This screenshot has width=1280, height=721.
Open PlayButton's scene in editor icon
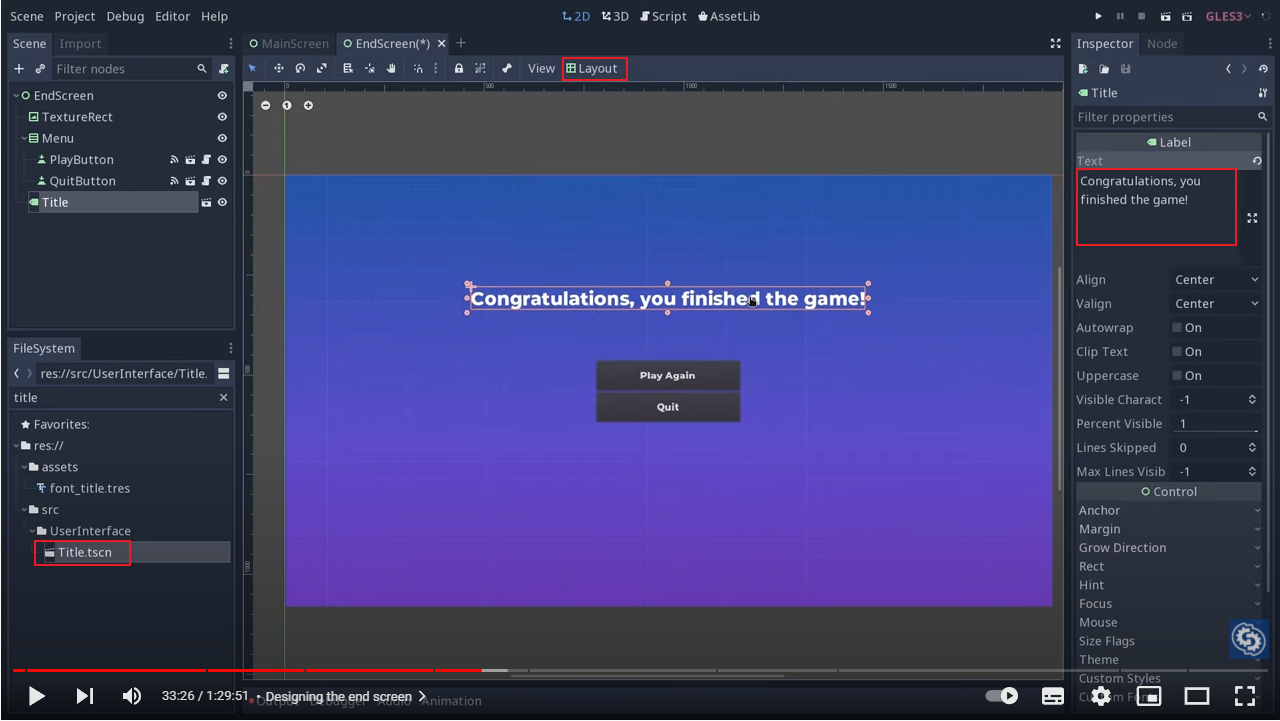click(190, 160)
